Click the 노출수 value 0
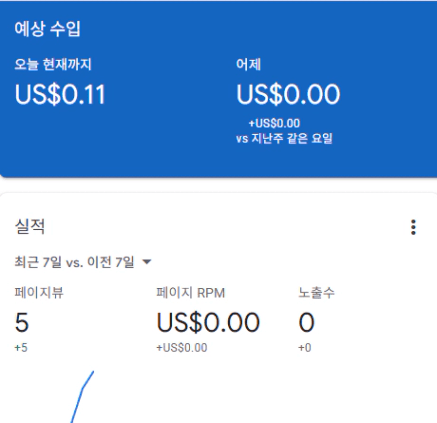 tap(306, 322)
